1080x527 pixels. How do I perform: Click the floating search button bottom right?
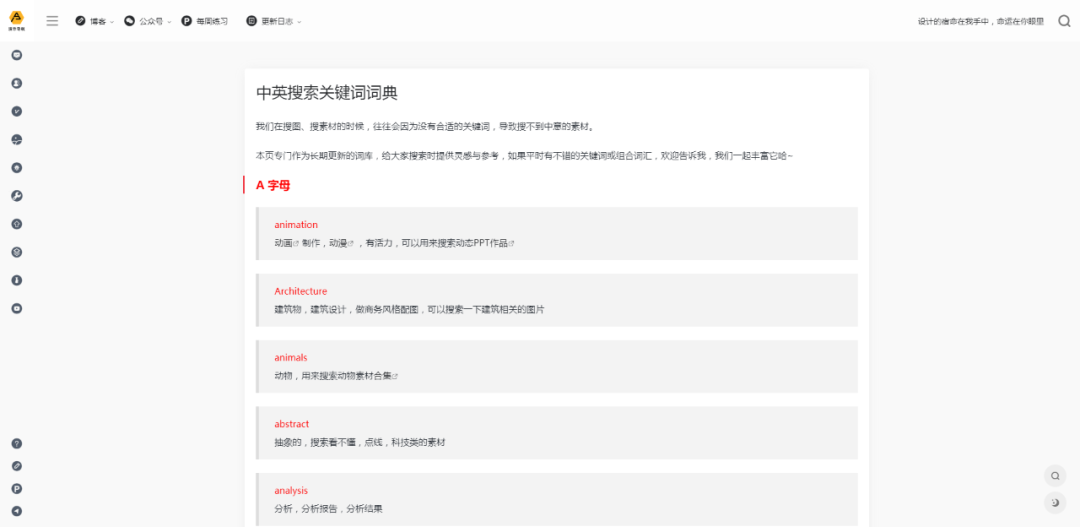point(1055,476)
